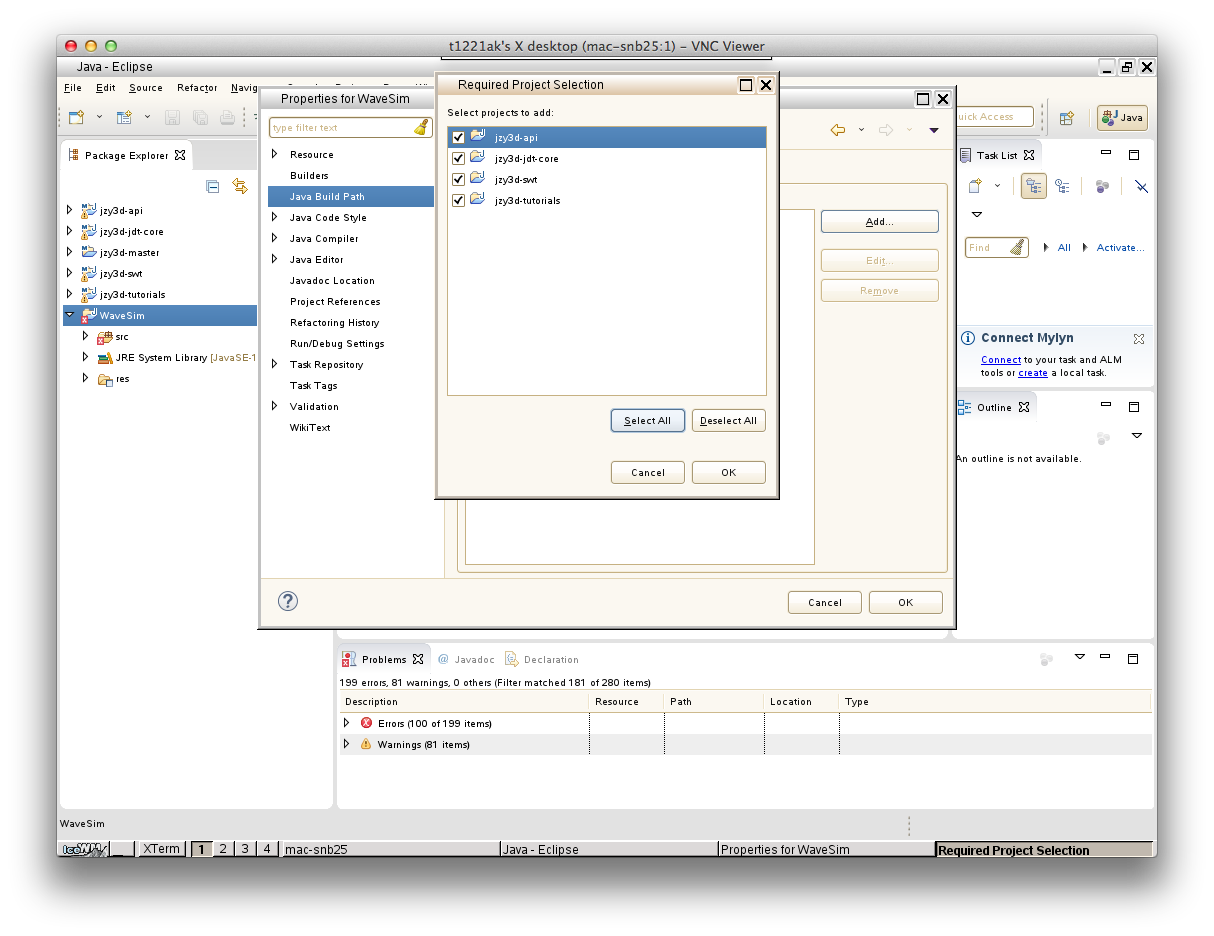Uncheck the jzy3d-swt project checkbox
The width and height of the screenshot is (1214, 936).
tap(459, 179)
